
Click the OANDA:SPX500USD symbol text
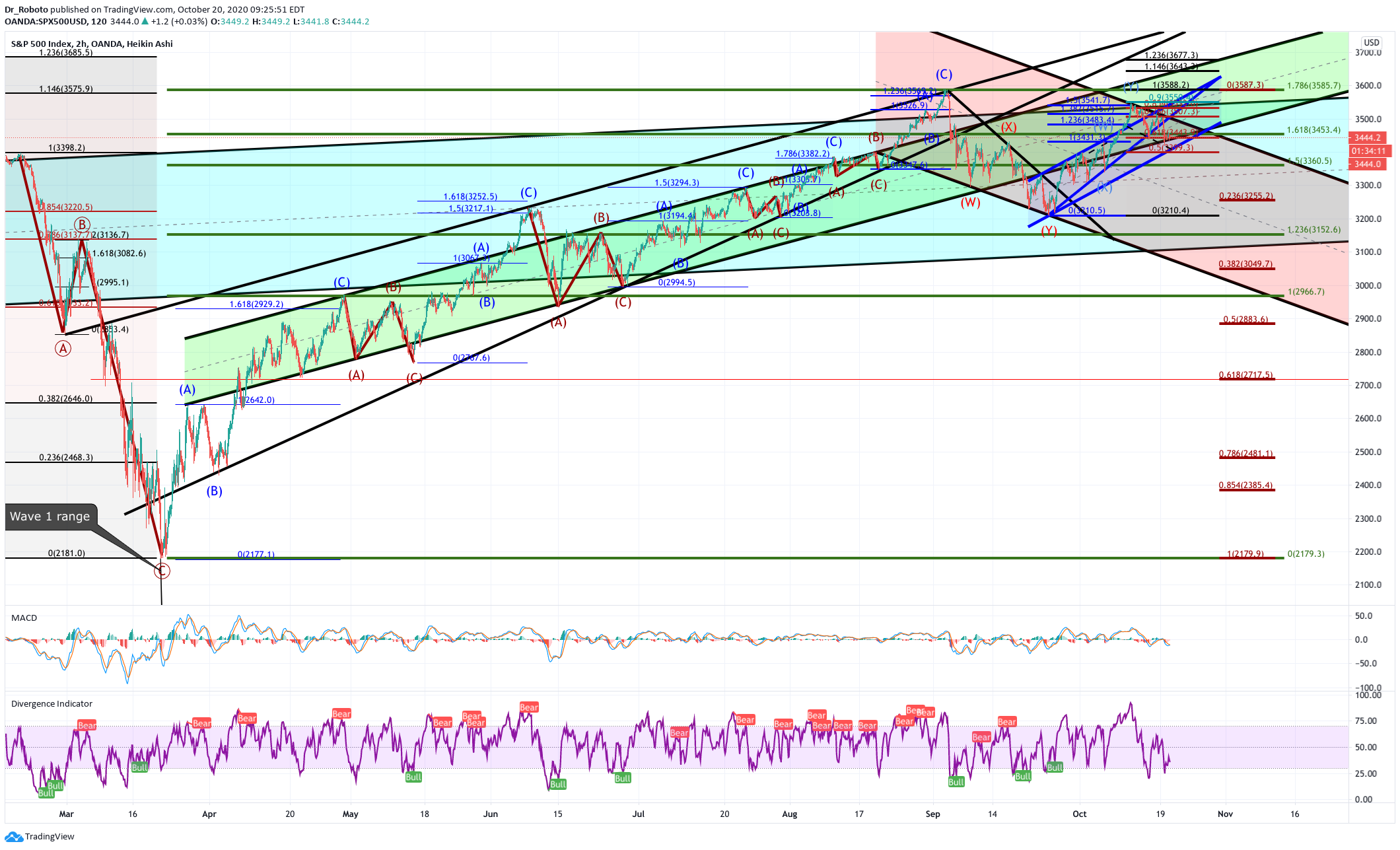46,21
